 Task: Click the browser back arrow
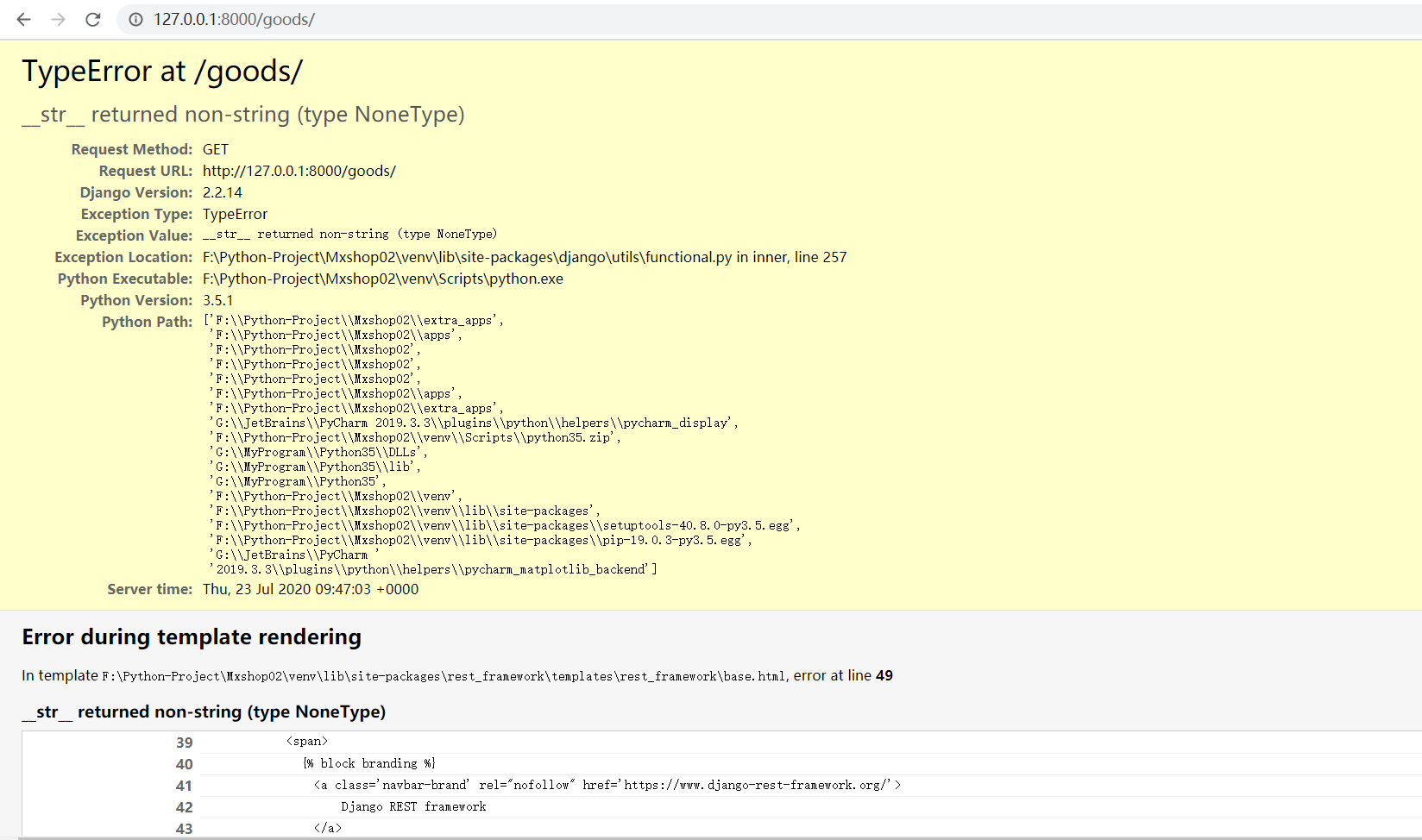[x=23, y=19]
